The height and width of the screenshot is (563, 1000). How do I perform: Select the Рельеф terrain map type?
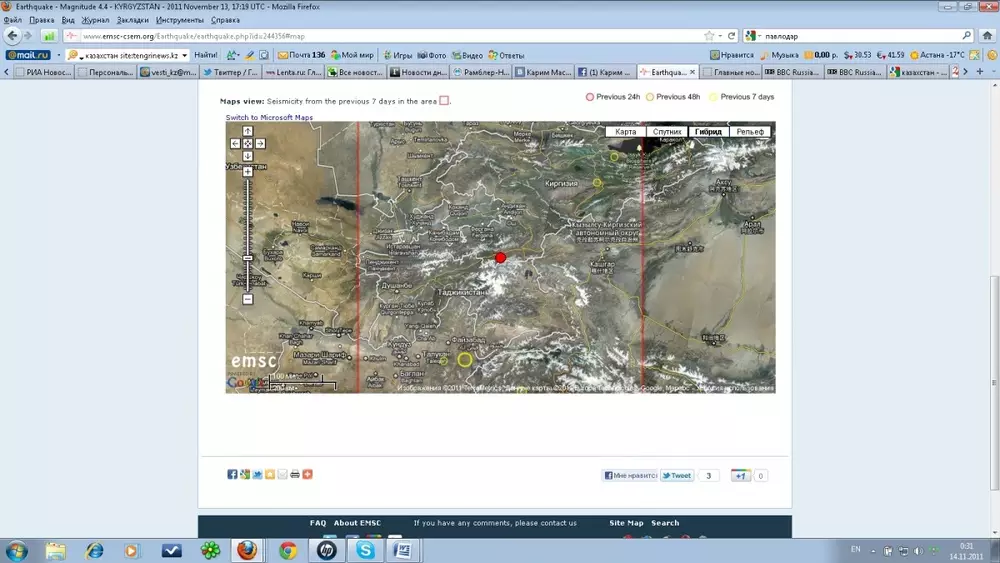point(750,132)
